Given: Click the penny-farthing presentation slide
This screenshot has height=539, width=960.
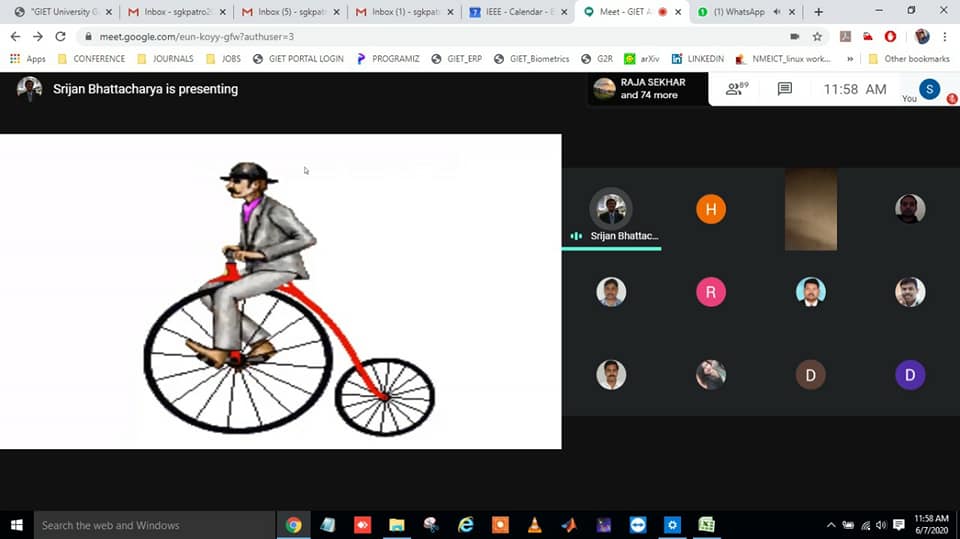Looking at the screenshot, I should click(280, 291).
